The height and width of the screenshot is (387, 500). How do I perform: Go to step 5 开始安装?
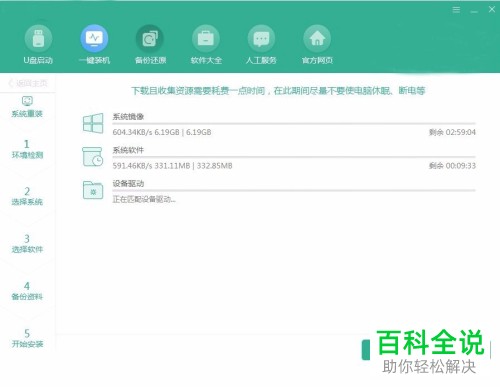coord(27,338)
